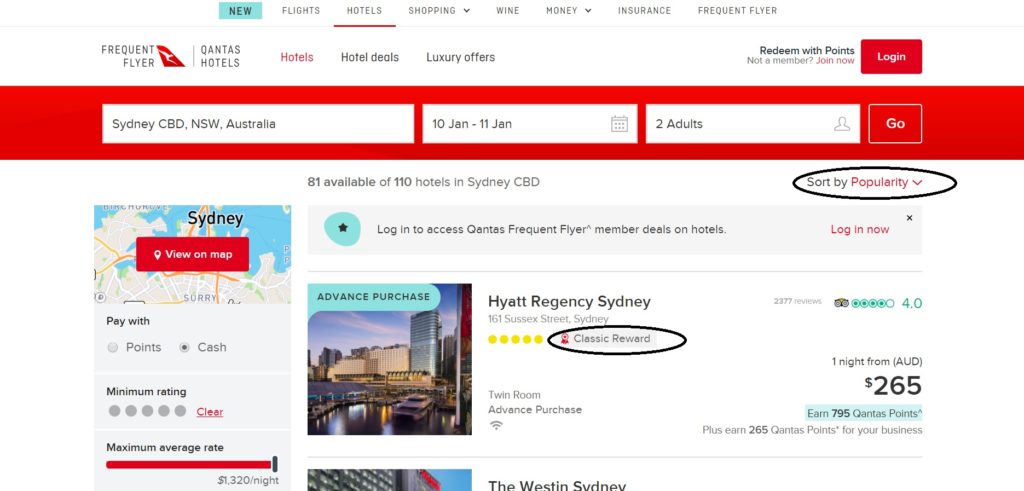The image size is (1024, 491).
Task: Click the calendar icon in date field
Action: (x=619, y=124)
